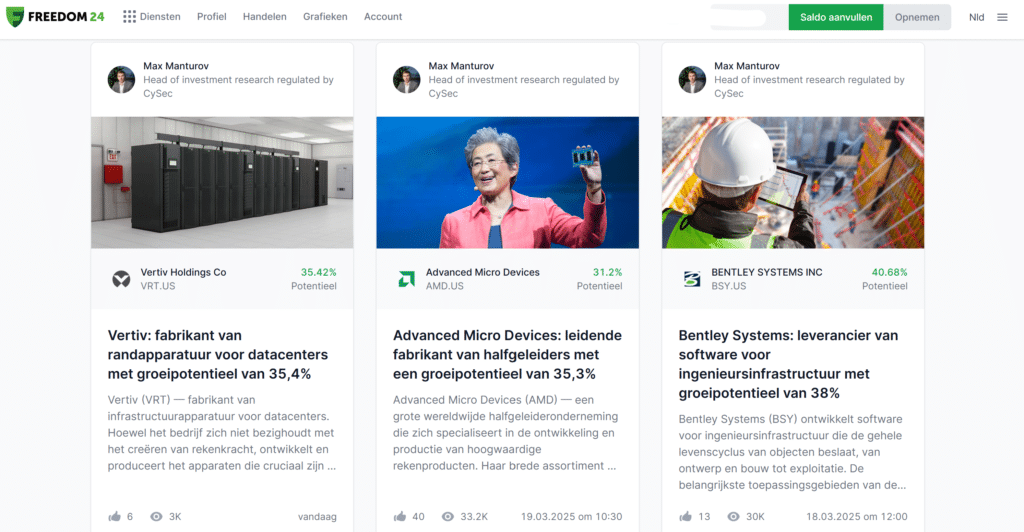Open the Diensten menu
The width and height of the screenshot is (1024, 532).
tap(160, 17)
